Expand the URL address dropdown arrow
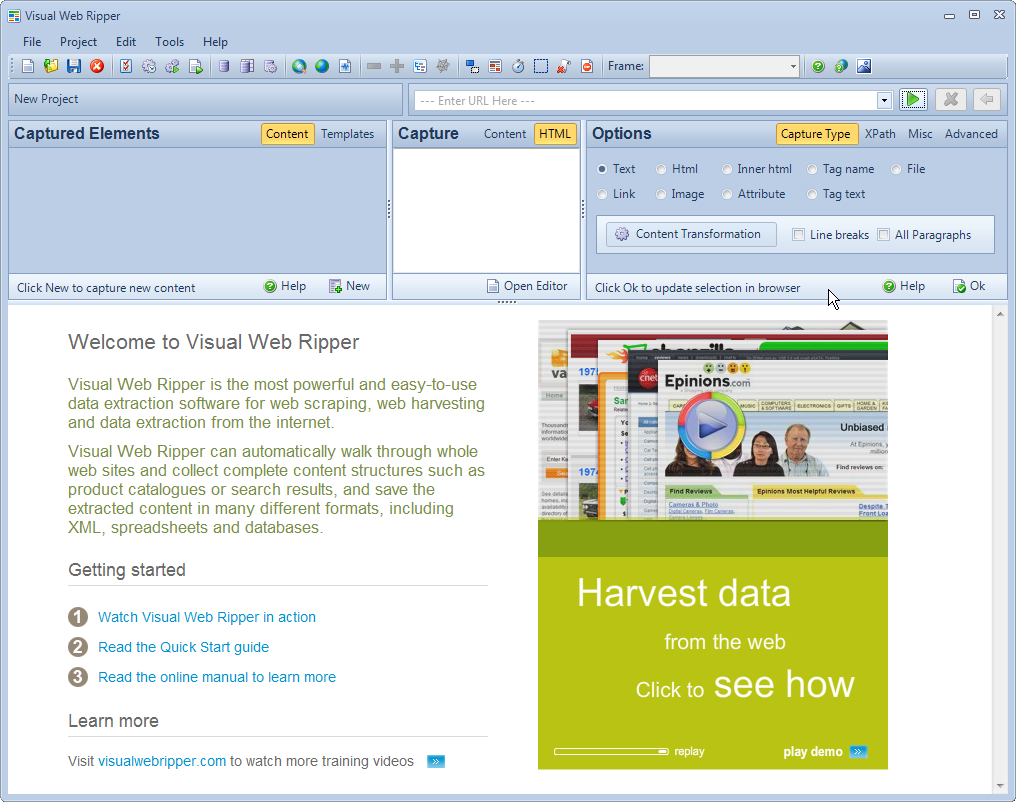 [884, 100]
